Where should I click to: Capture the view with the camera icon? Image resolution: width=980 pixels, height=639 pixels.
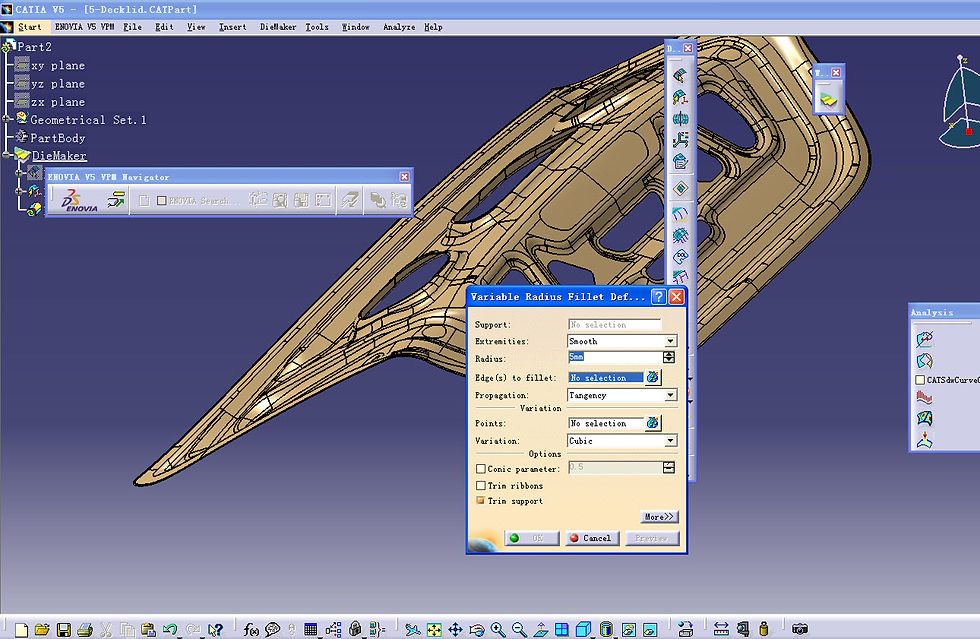(799, 629)
